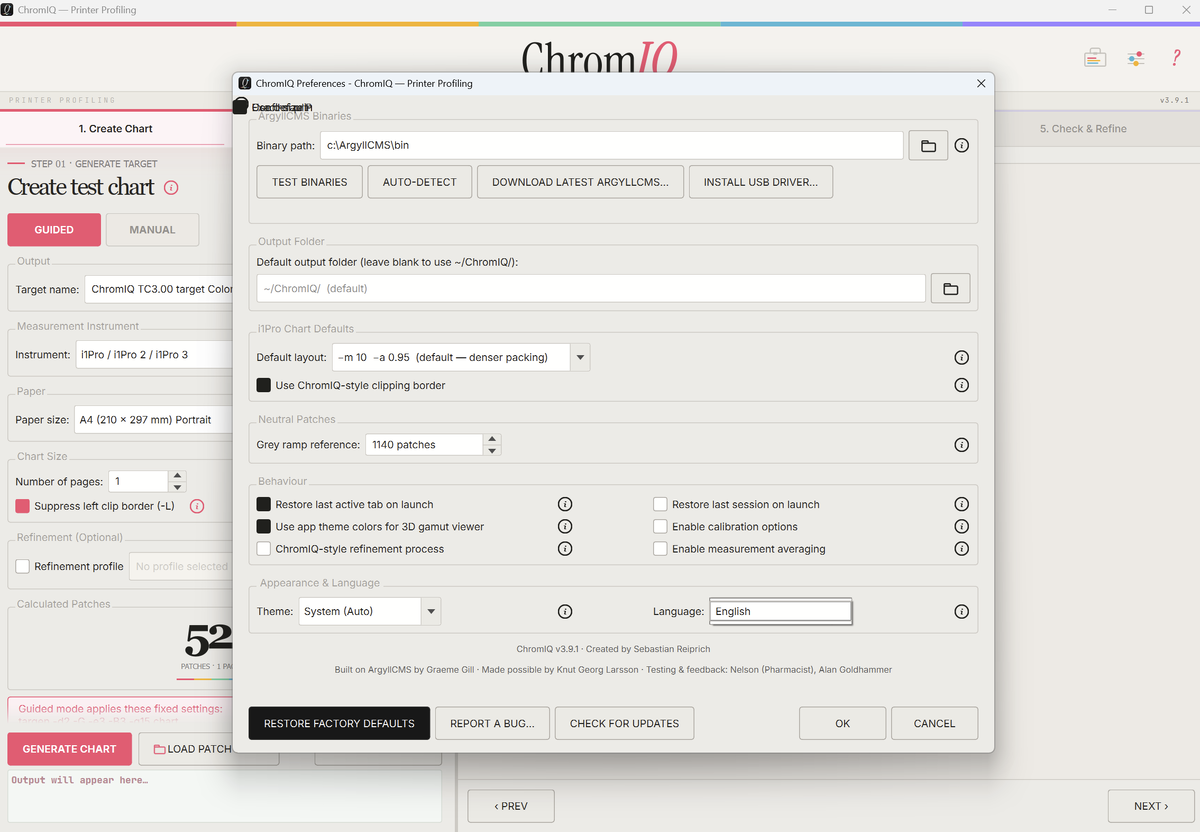Increase Number of pages value
The height and width of the screenshot is (832, 1200).
(177, 476)
